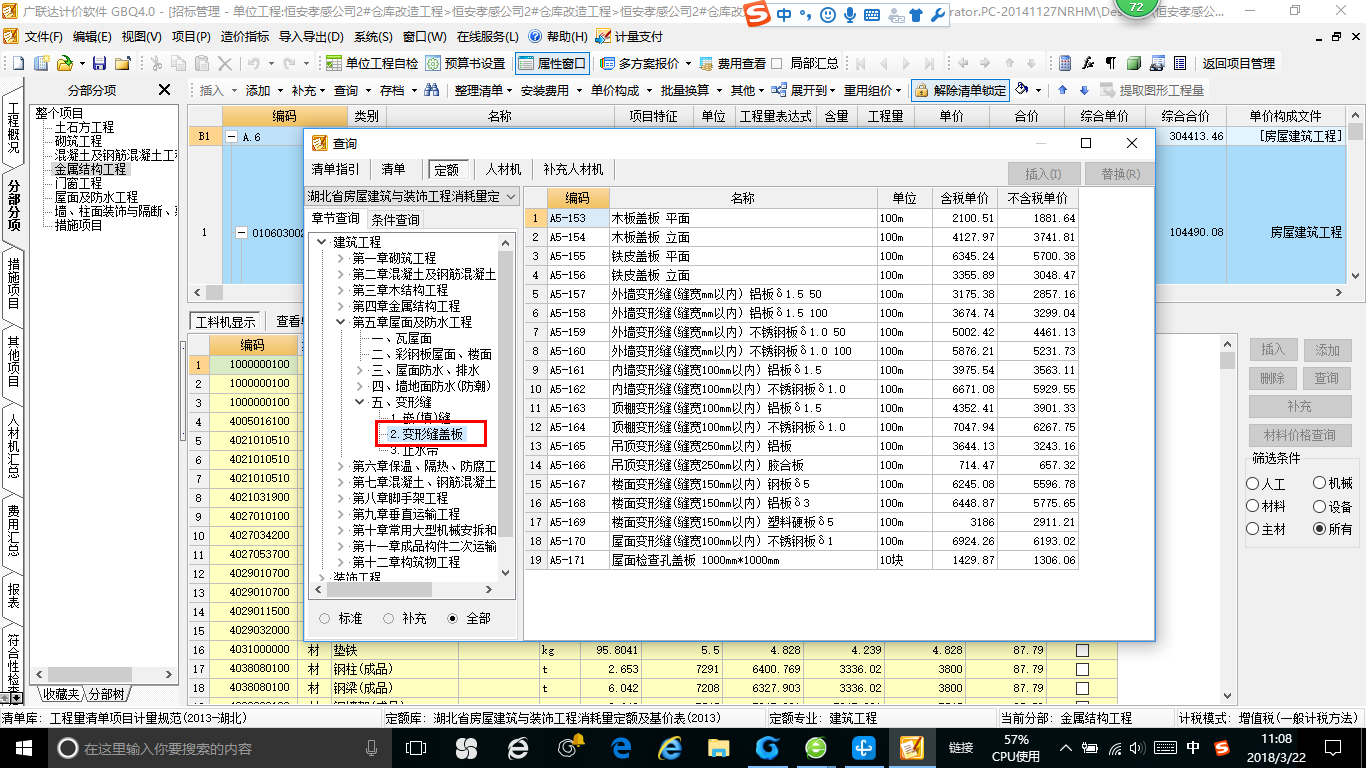The height and width of the screenshot is (768, 1366).
Task: Click the list form icon before 返回项目管理
Action: point(1180,63)
